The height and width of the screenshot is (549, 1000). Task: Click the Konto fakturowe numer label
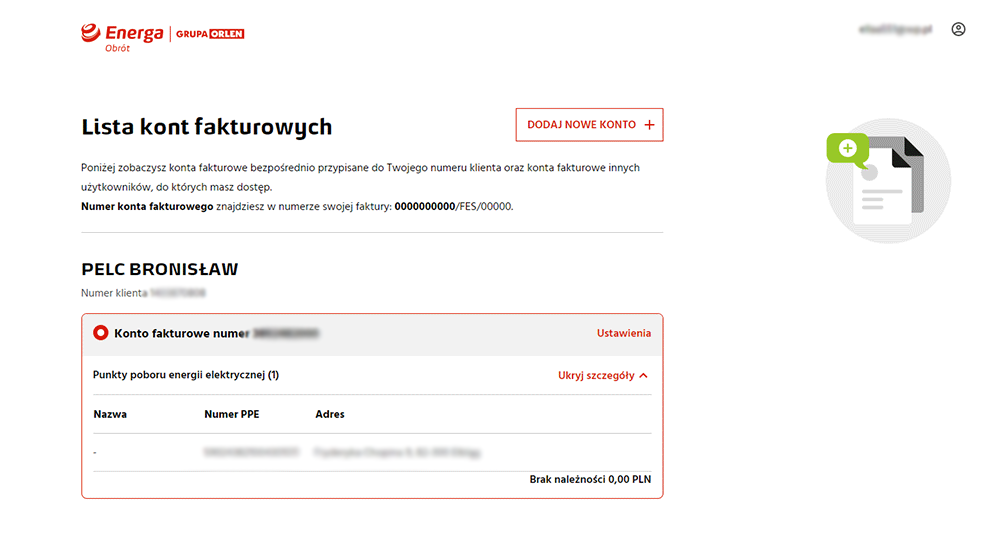click(181, 333)
